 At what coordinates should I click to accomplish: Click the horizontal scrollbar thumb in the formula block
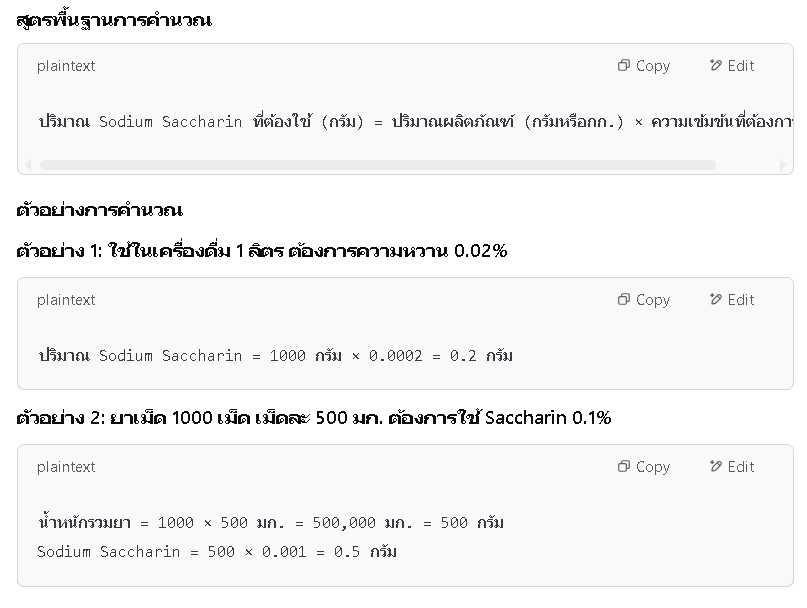click(378, 165)
